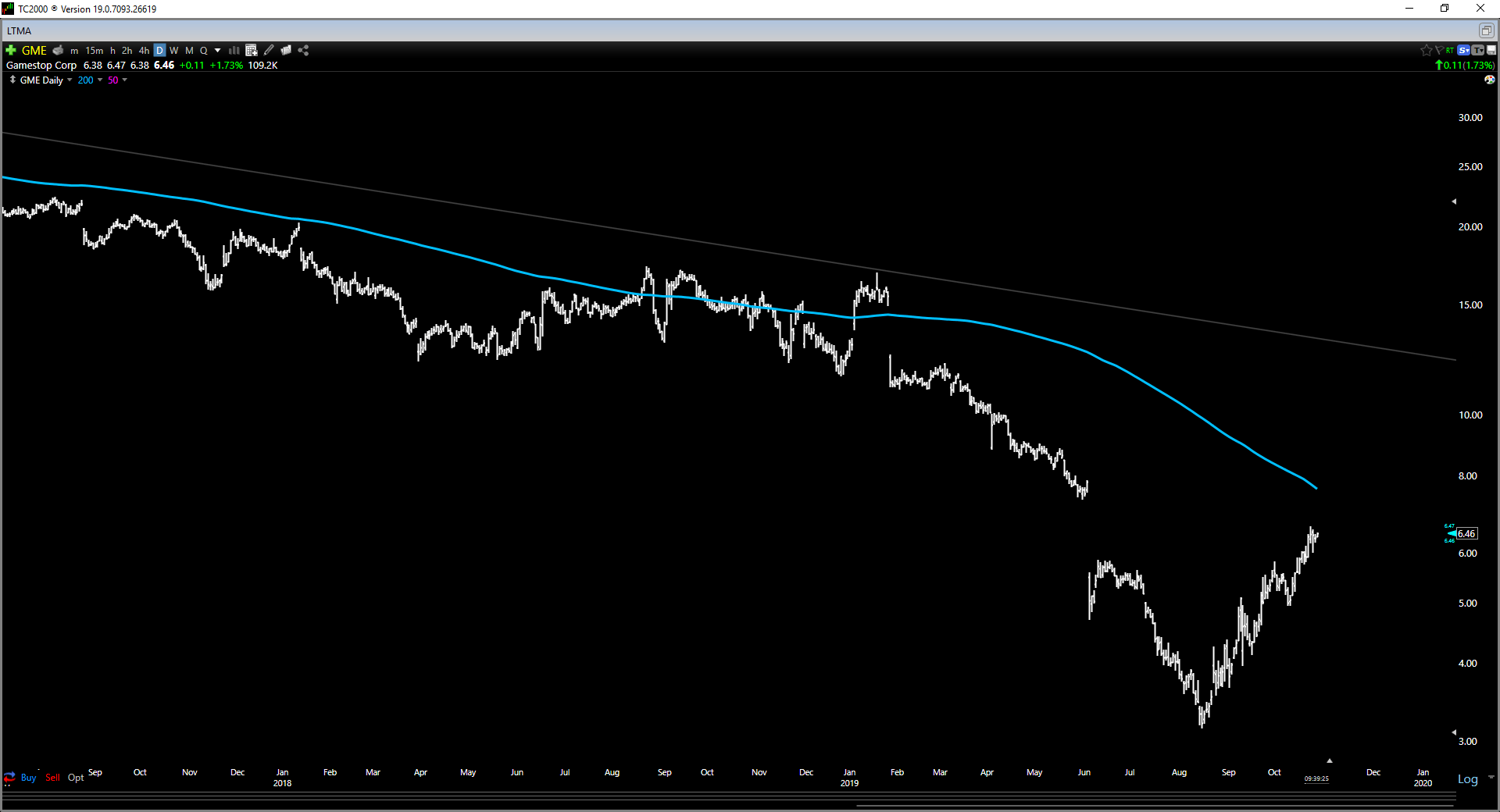Open the pencil drawing tools icon

pos(269,50)
